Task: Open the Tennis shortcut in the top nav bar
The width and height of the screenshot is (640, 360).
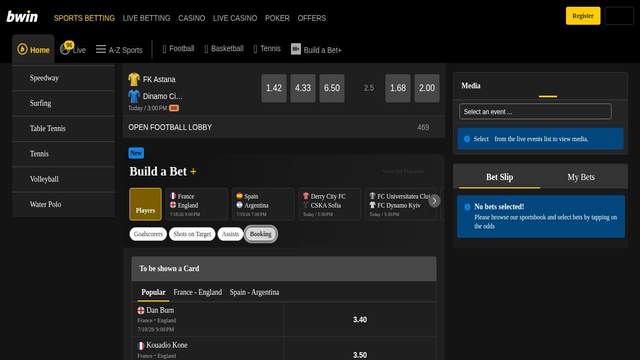Action: 267,49
